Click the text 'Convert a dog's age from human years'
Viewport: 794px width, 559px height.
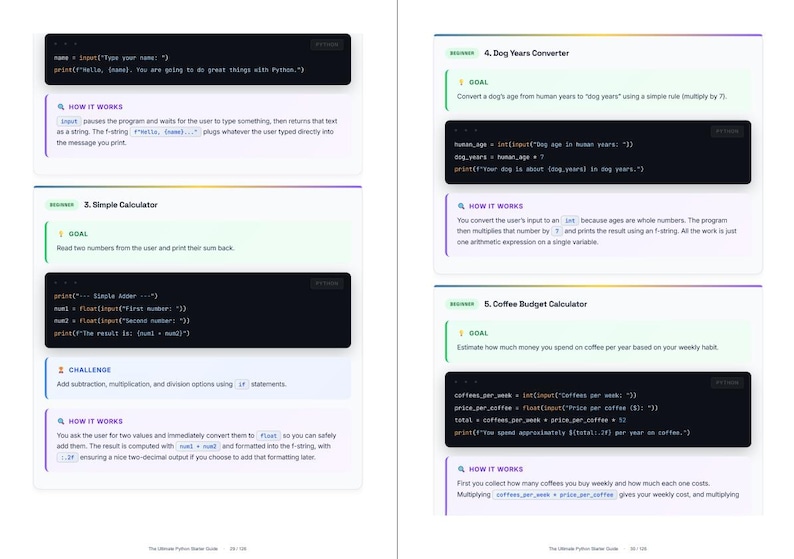(516, 97)
